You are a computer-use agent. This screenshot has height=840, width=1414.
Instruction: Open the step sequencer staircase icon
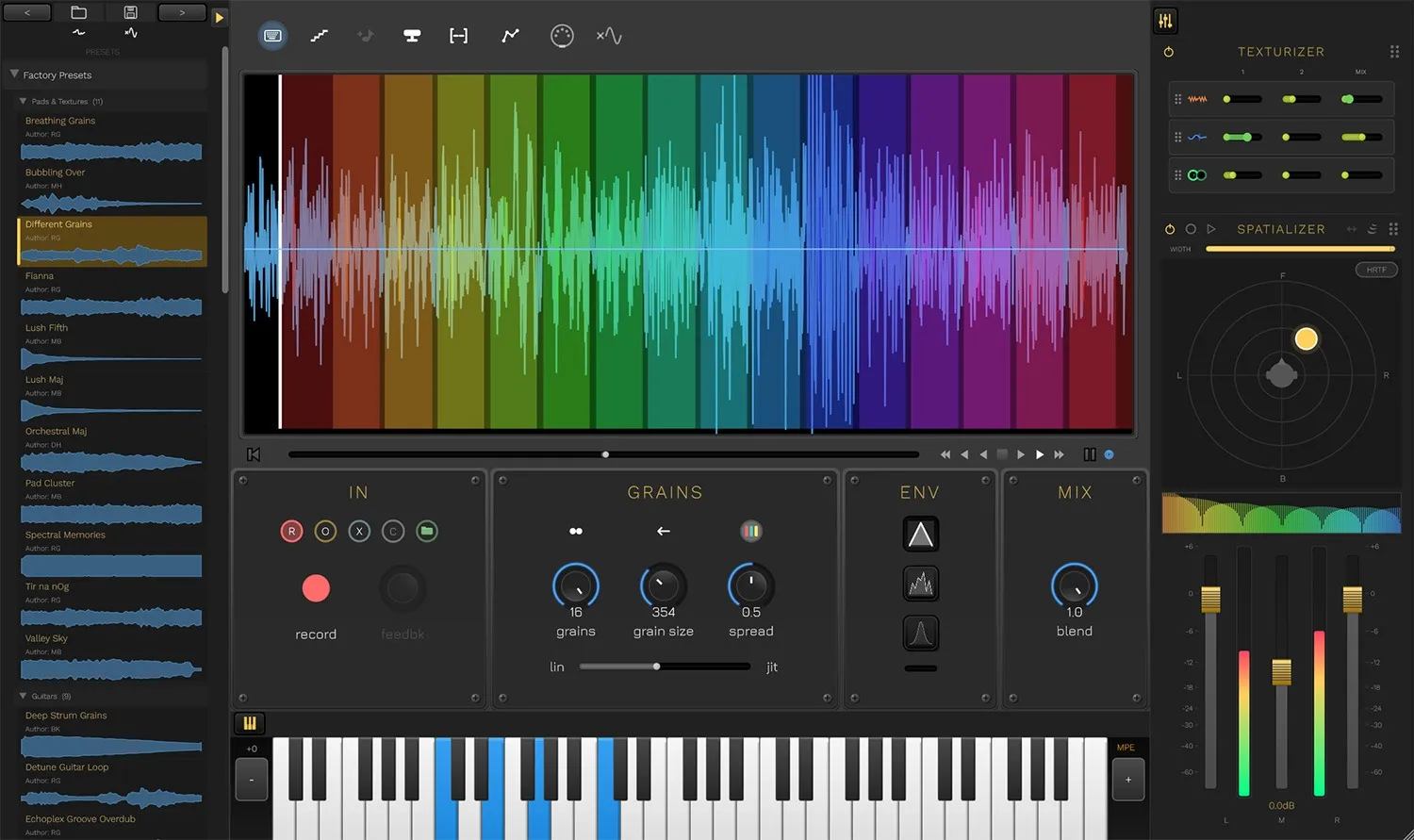pos(320,36)
